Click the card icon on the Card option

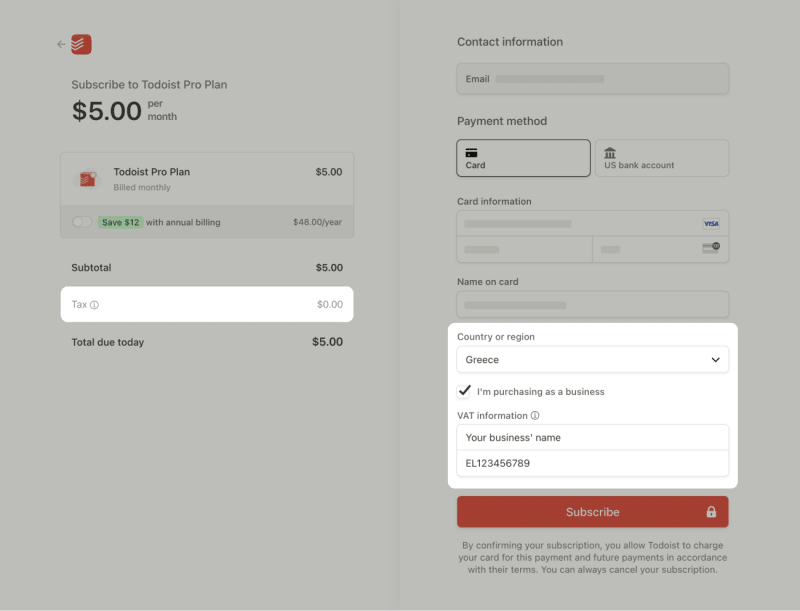click(x=470, y=152)
